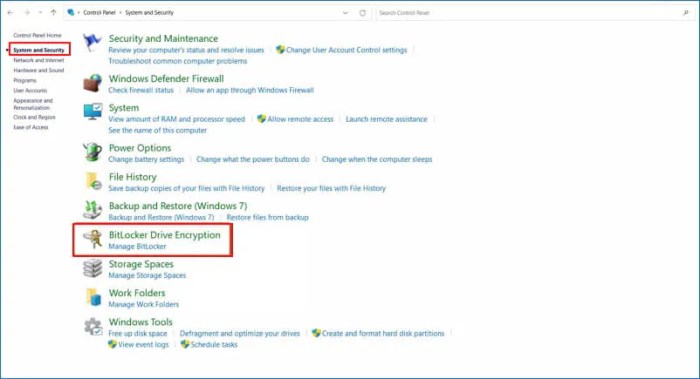The image size is (700, 379).
Task: Open the Power Options heading
Action: (x=140, y=148)
